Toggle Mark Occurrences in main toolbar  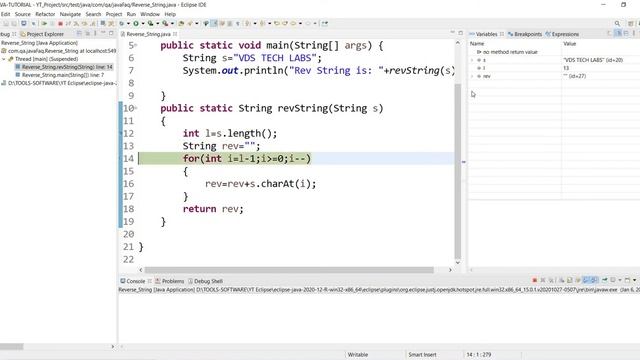214,24
